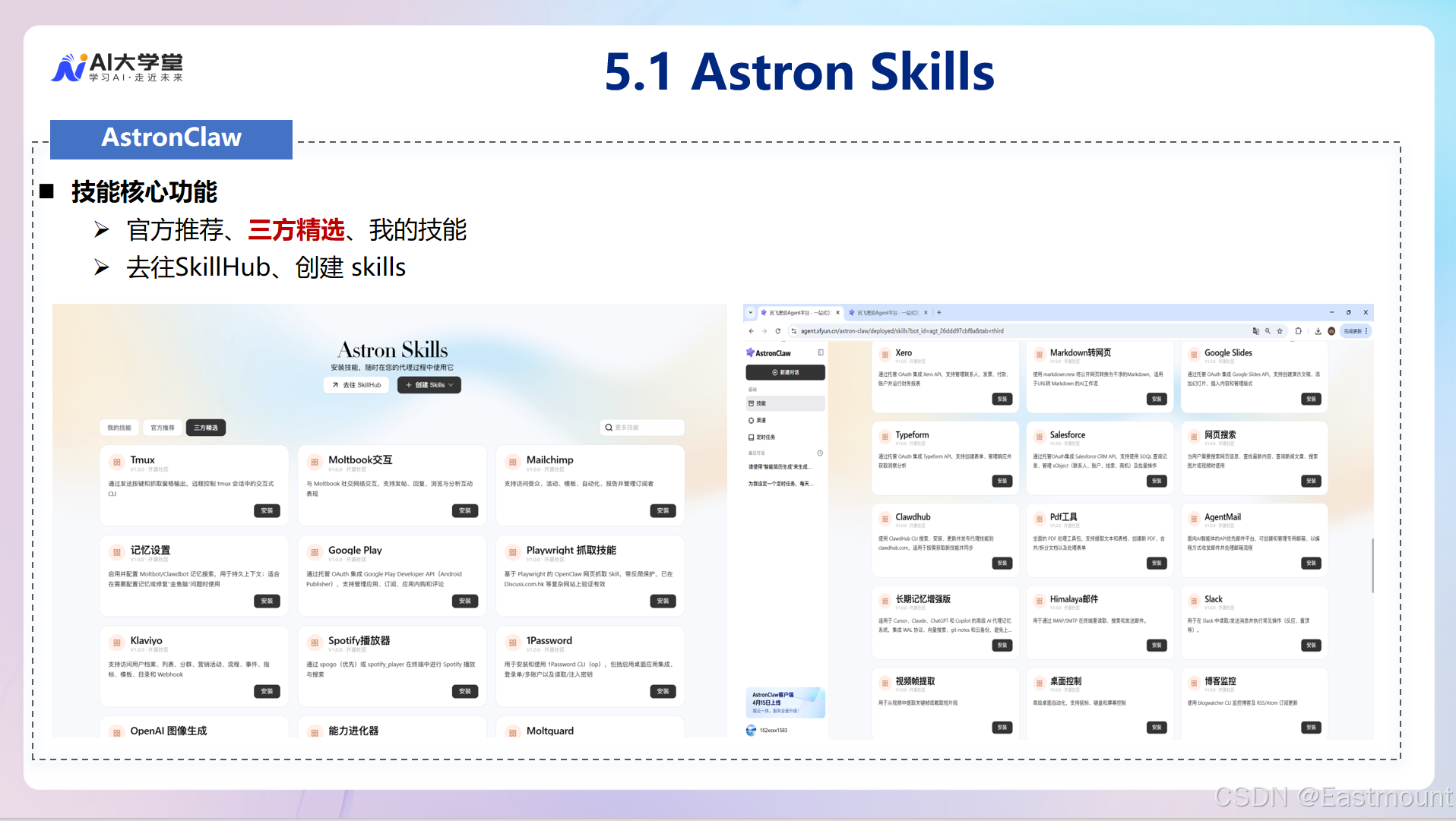1456x821 pixels.
Task: Select the first browser tab
Action: point(799,312)
